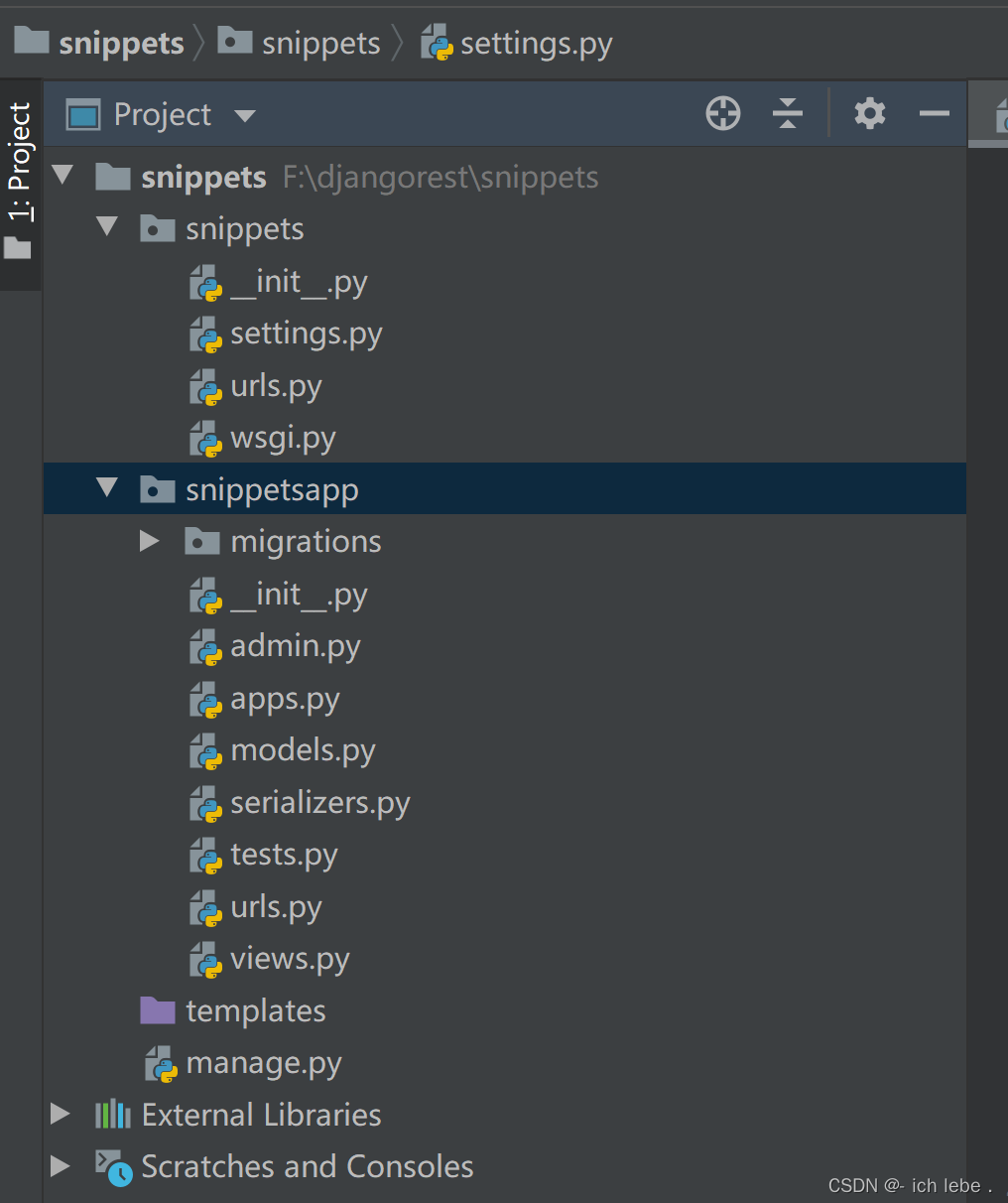This screenshot has width=1008, height=1203.
Task: Collapse the root snippets project node
Action: tap(63, 177)
